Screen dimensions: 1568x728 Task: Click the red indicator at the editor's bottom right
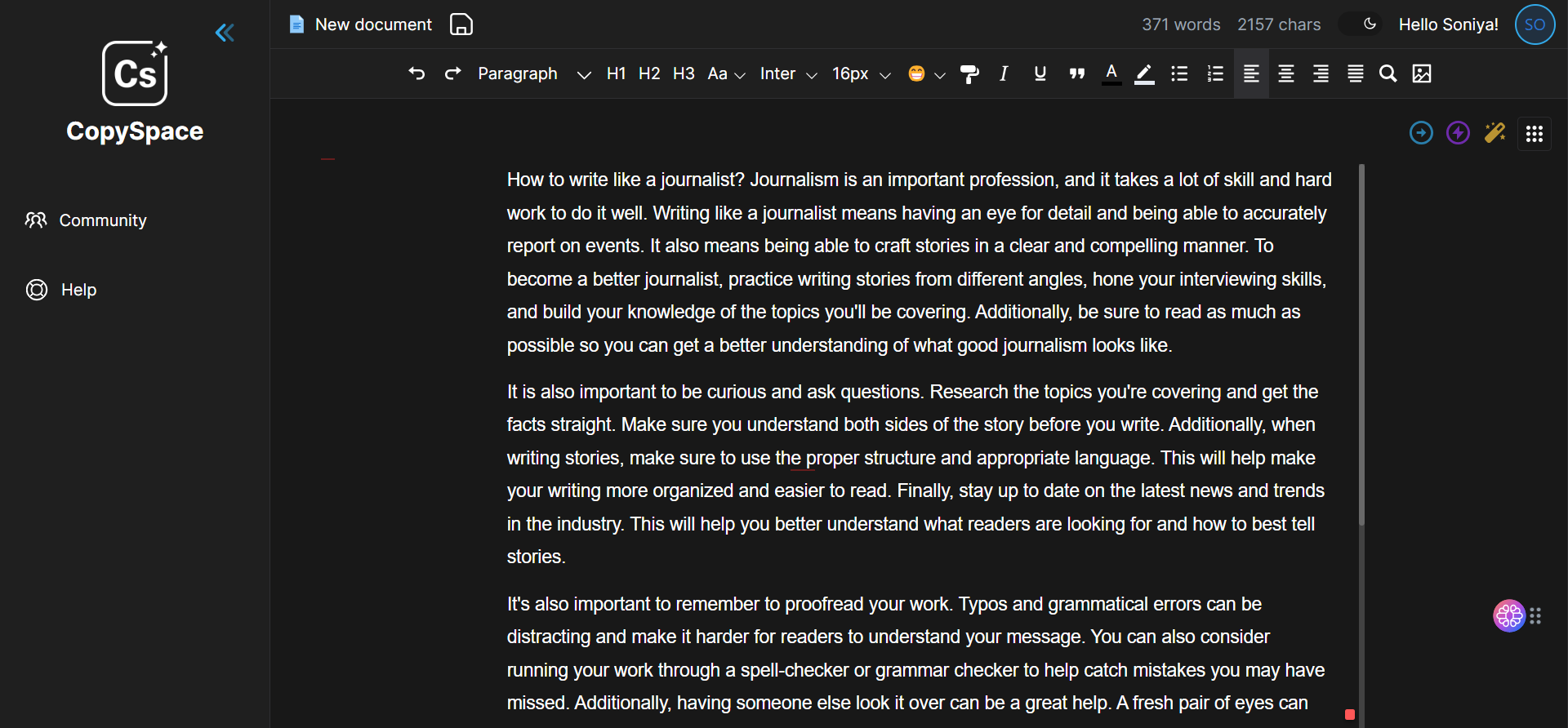coord(1350,714)
